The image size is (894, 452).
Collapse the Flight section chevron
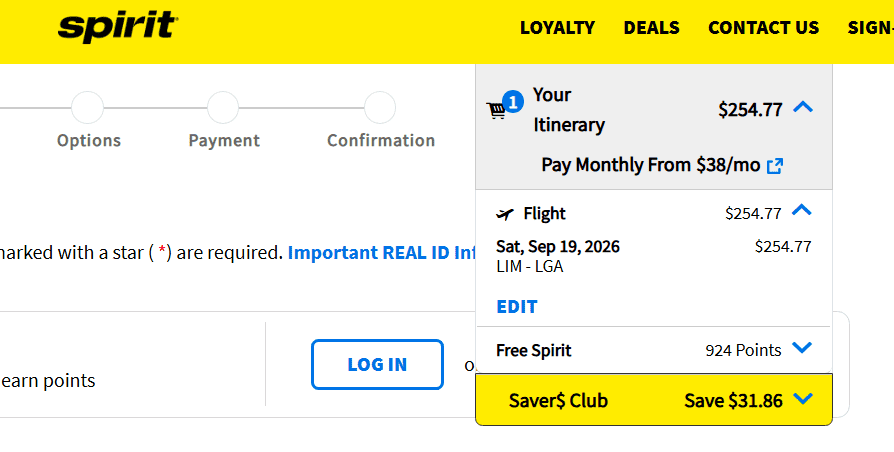802,210
